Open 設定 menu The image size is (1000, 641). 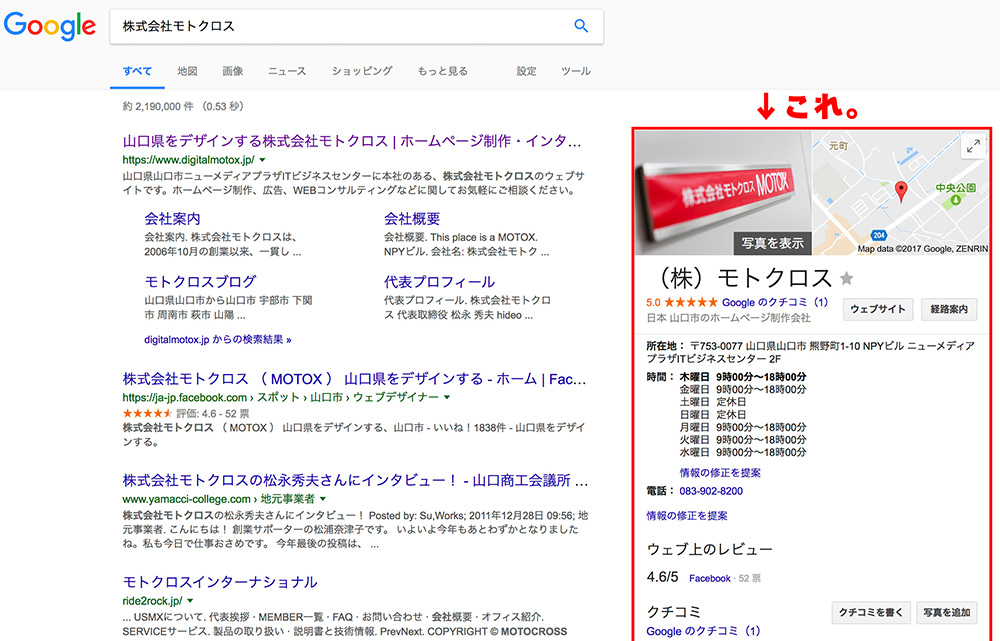pyautogui.click(x=526, y=71)
